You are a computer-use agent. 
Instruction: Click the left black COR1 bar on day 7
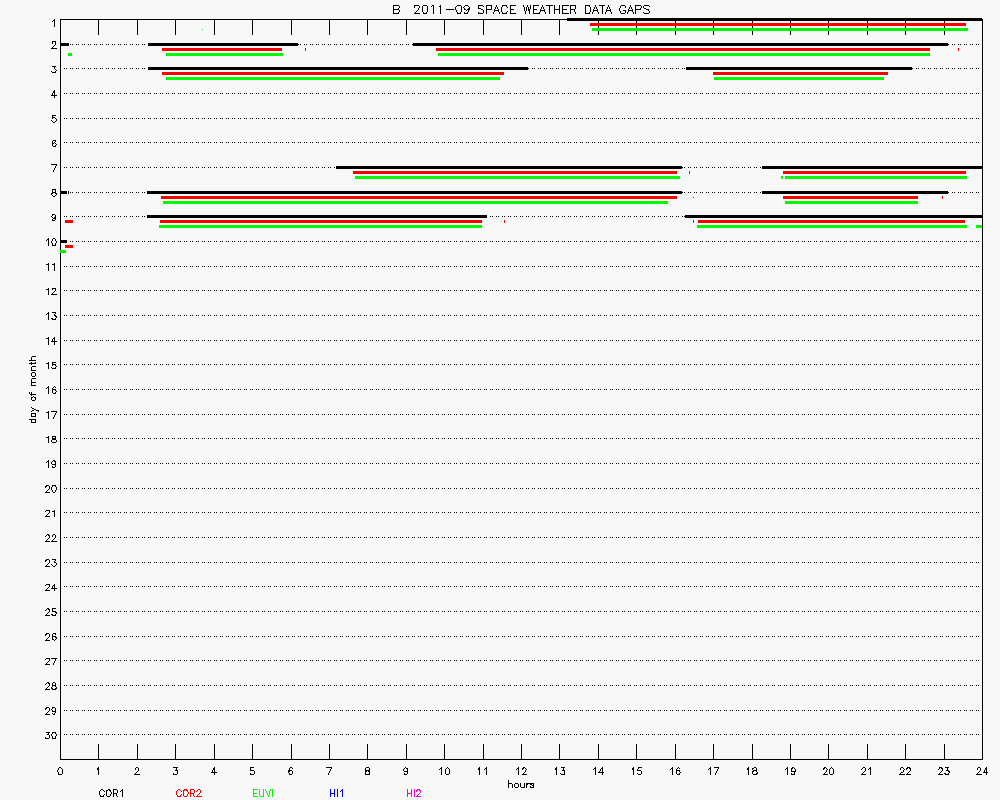pyautogui.click(x=509, y=167)
